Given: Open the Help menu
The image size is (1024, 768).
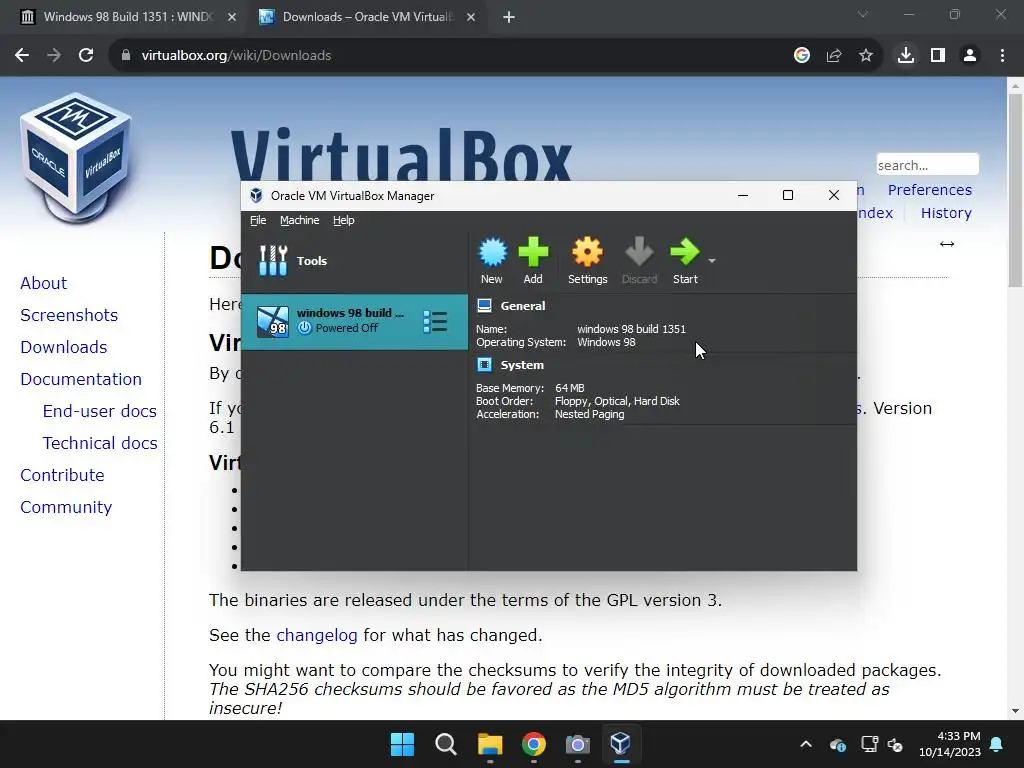Looking at the screenshot, I should coord(344,220).
